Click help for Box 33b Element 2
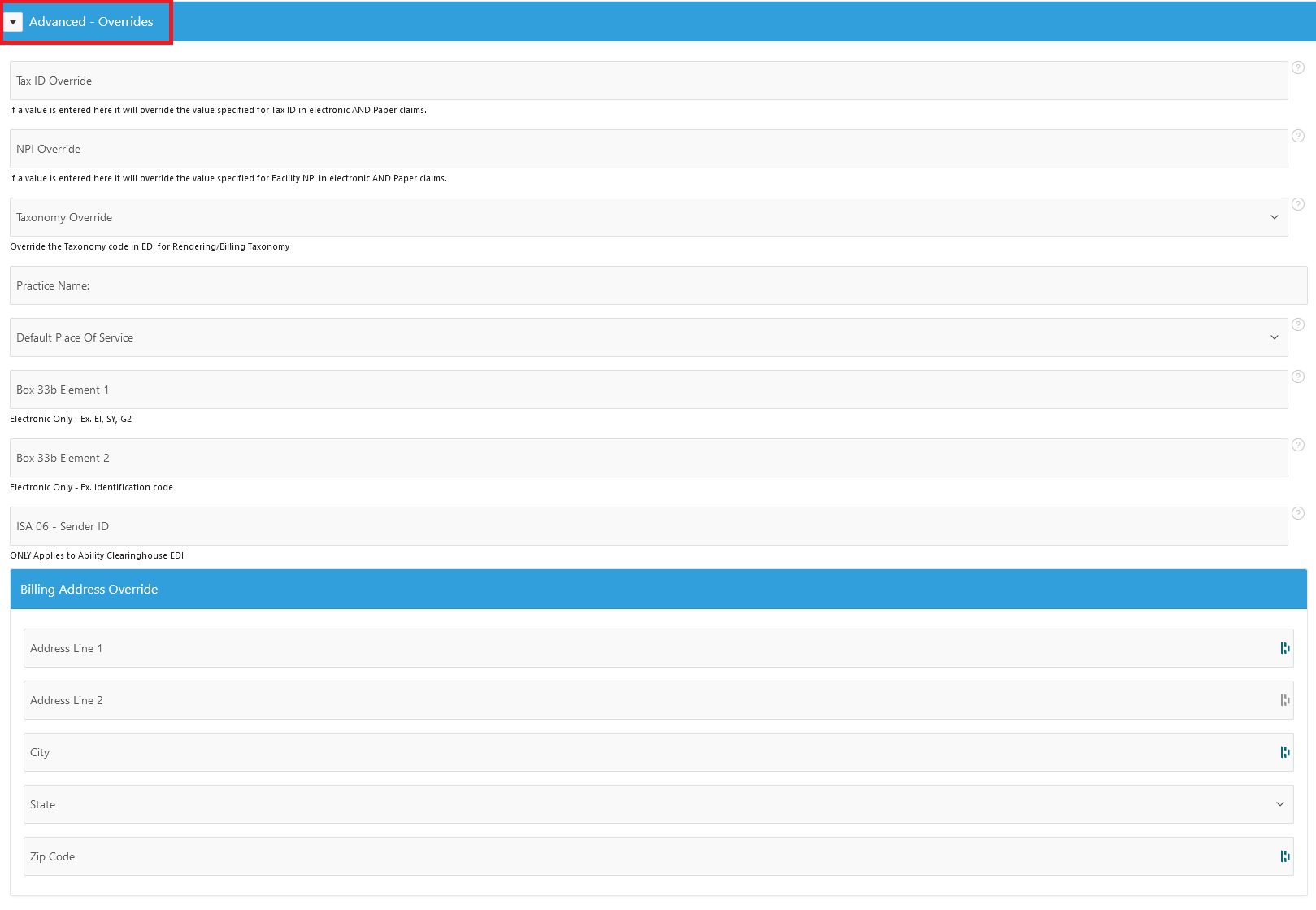The image size is (1316, 910). click(x=1298, y=445)
